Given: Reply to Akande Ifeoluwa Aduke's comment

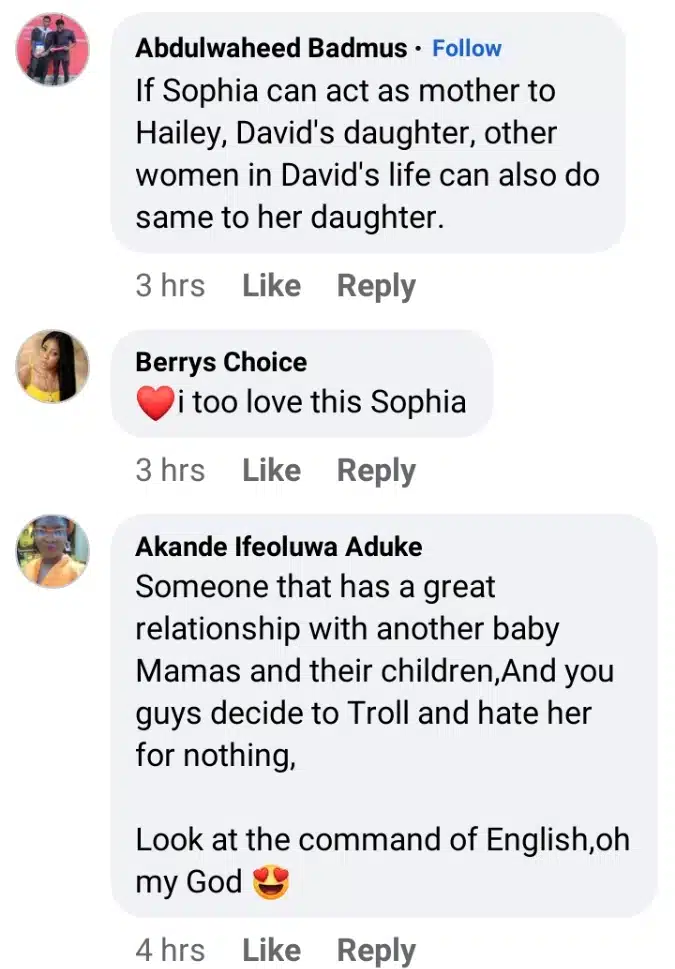Looking at the screenshot, I should [376, 950].
